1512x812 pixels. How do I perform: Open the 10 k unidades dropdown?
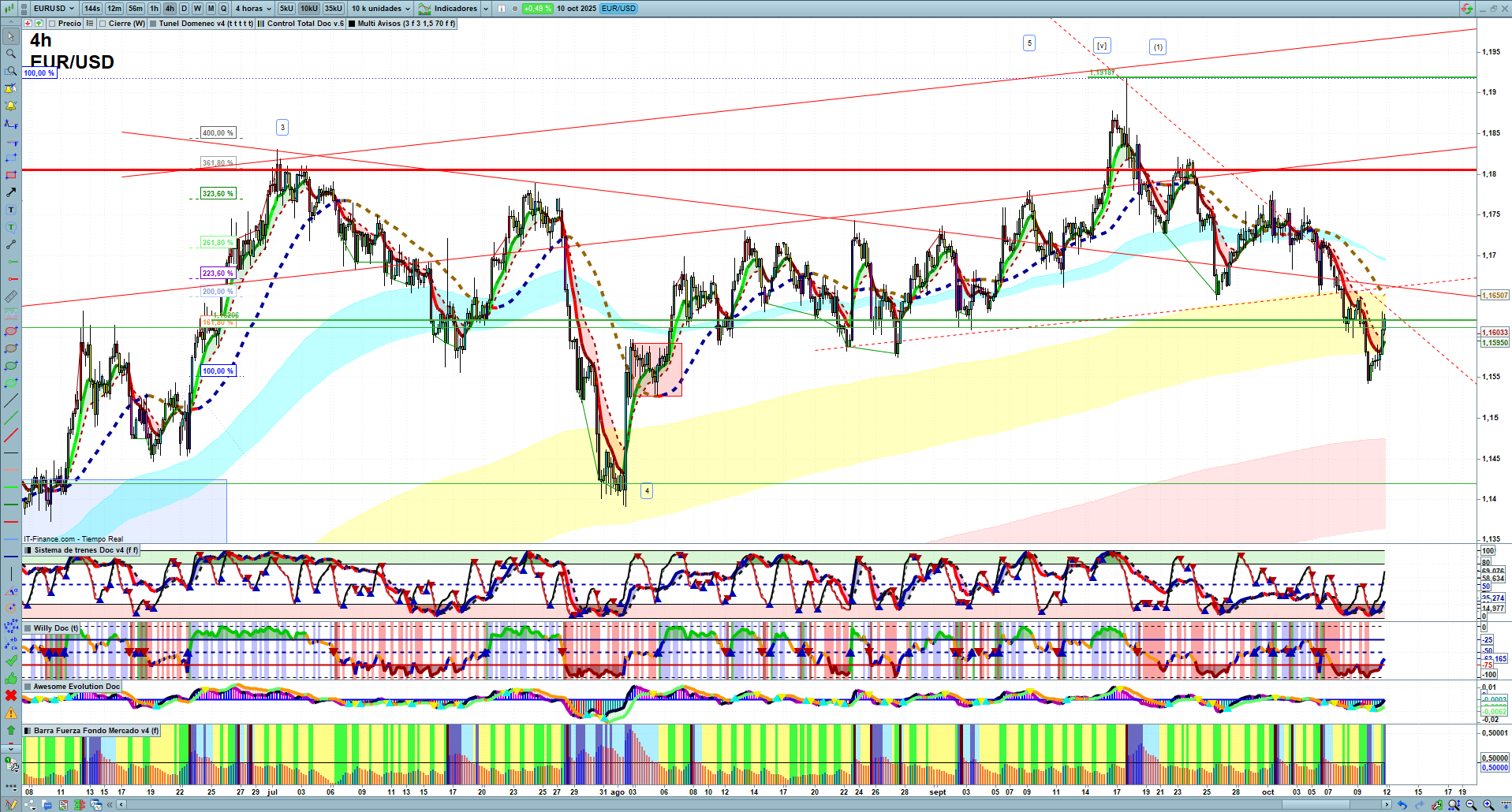click(381, 9)
